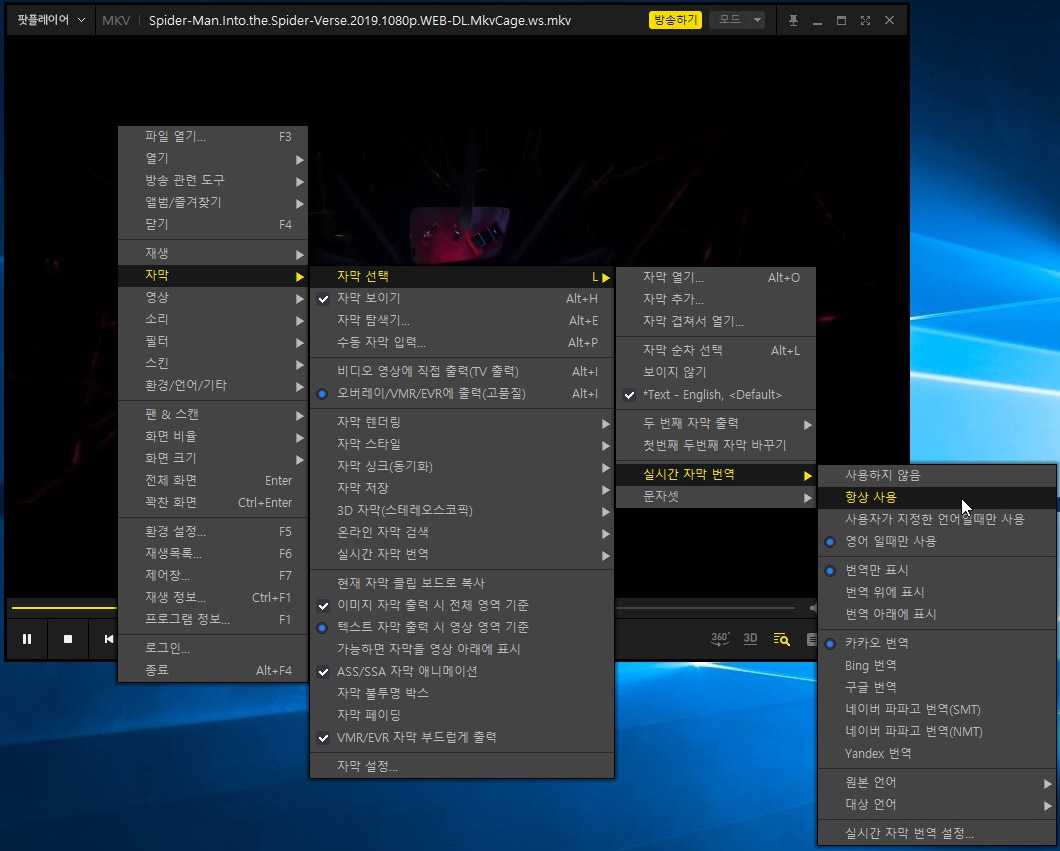The height and width of the screenshot is (851, 1060).
Task: Stop the video with the stop button
Action: [68, 639]
